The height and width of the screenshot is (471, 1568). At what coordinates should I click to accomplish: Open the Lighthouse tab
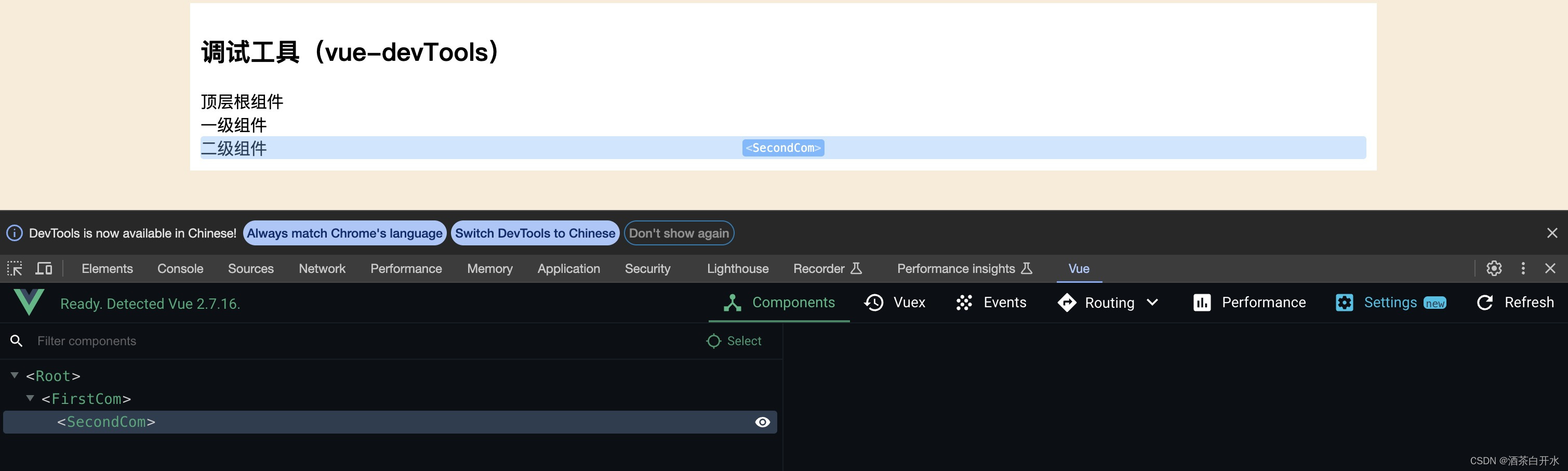coord(738,269)
